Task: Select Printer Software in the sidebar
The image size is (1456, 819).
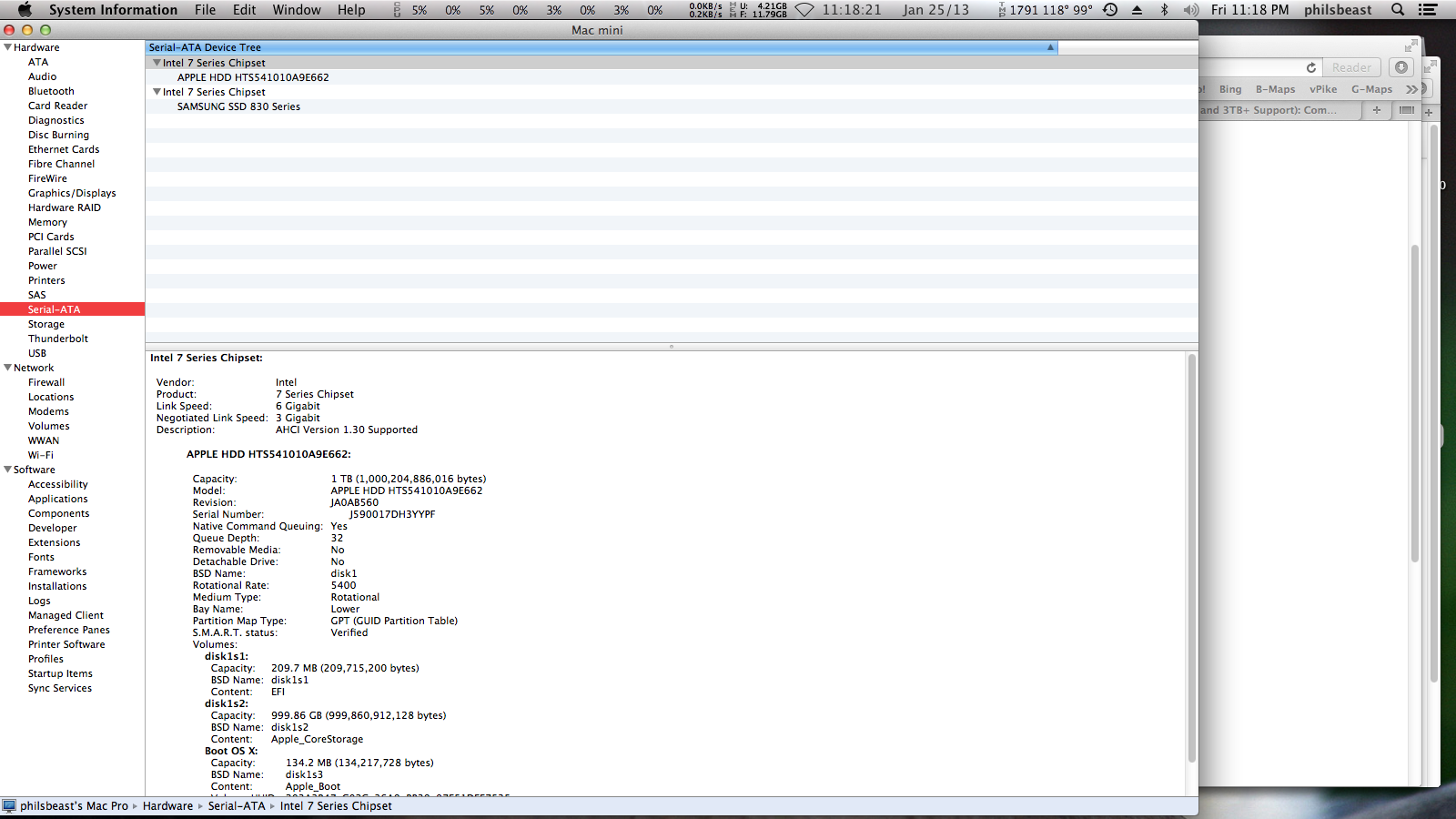Action: click(66, 644)
